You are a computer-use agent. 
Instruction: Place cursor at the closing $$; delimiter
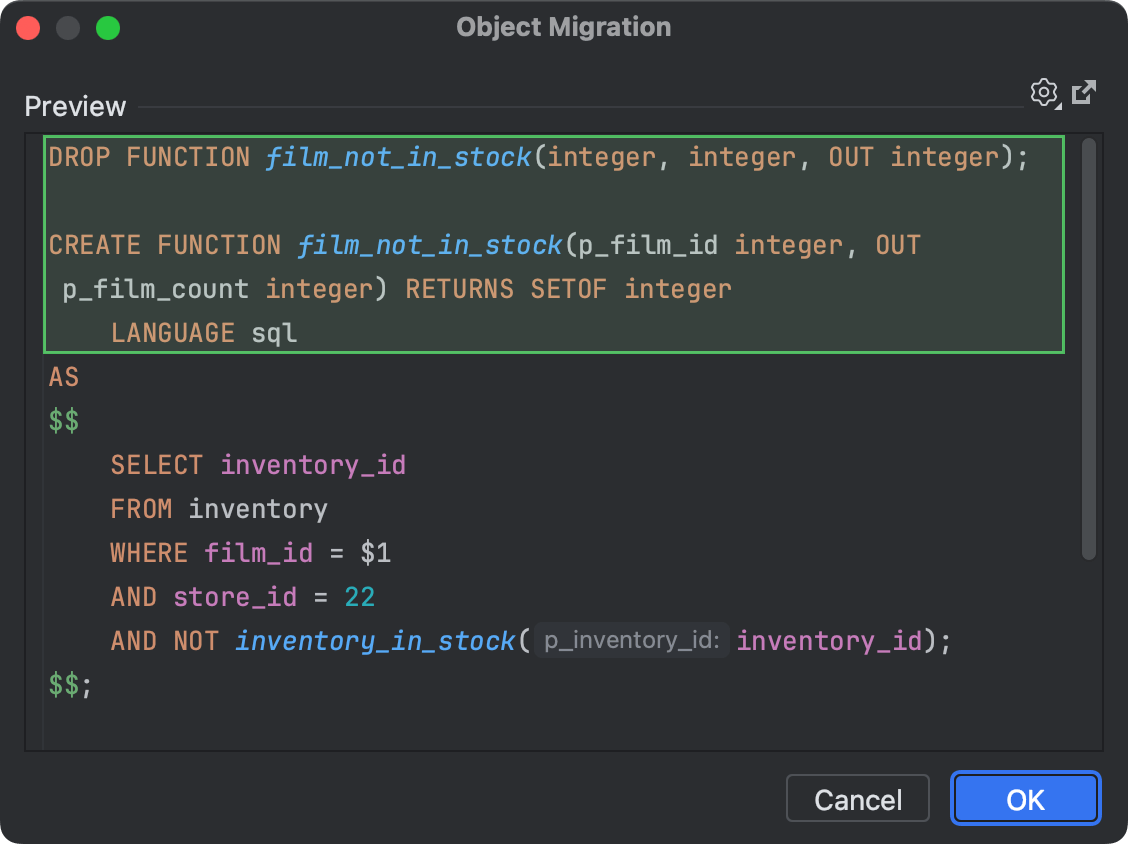[70, 685]
